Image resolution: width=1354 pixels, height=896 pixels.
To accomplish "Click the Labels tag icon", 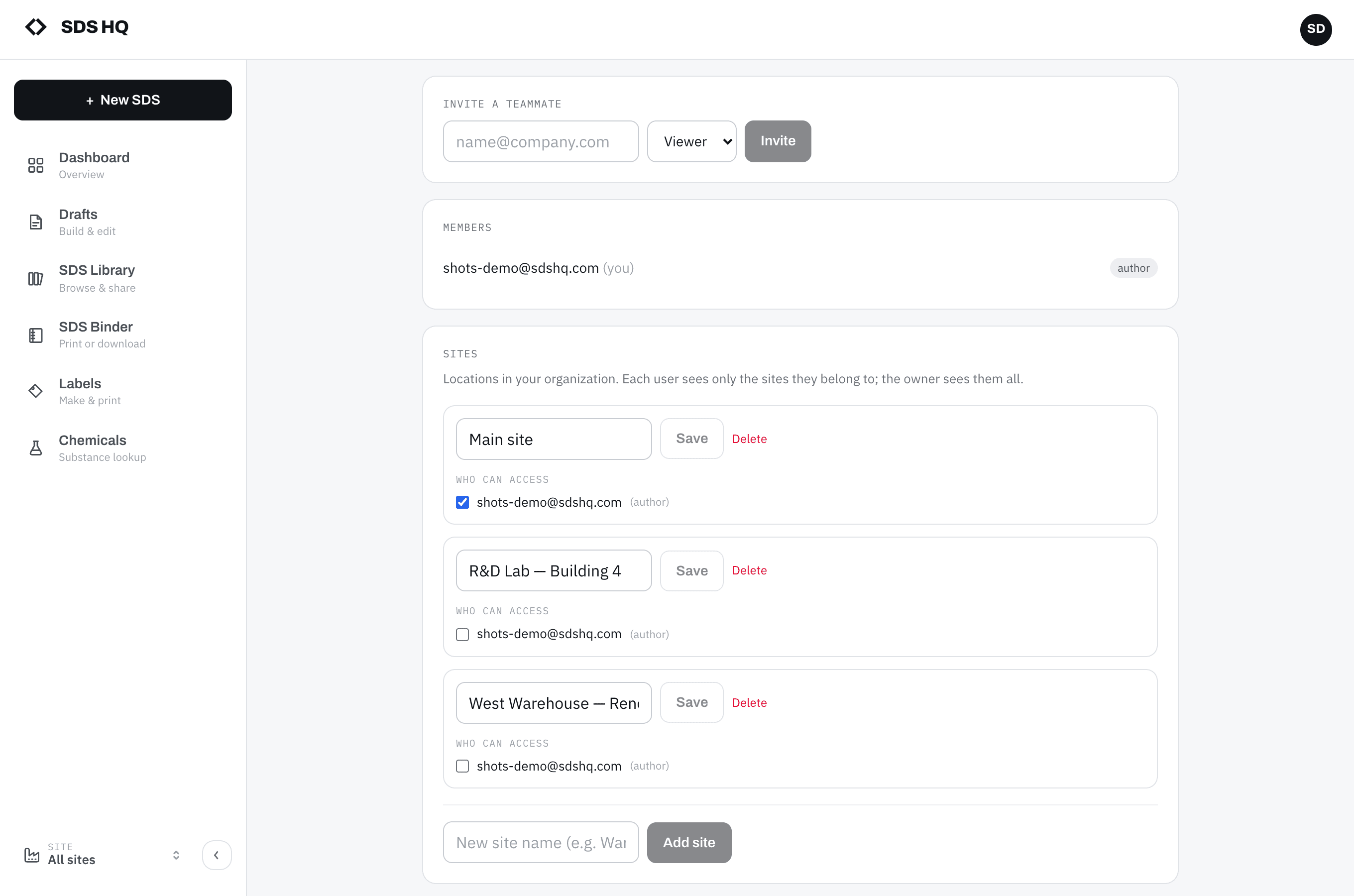I will 36,391.
